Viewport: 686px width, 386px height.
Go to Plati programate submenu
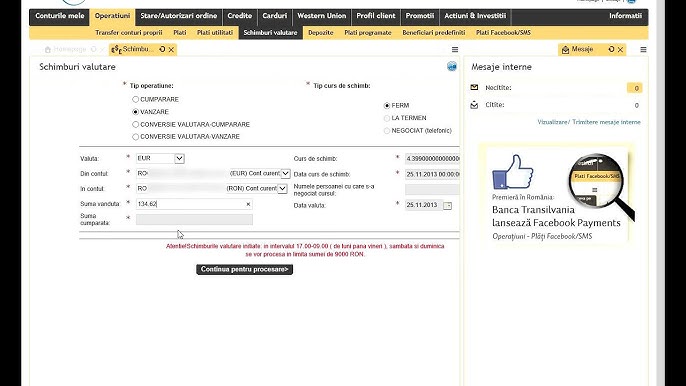(368, 33)
